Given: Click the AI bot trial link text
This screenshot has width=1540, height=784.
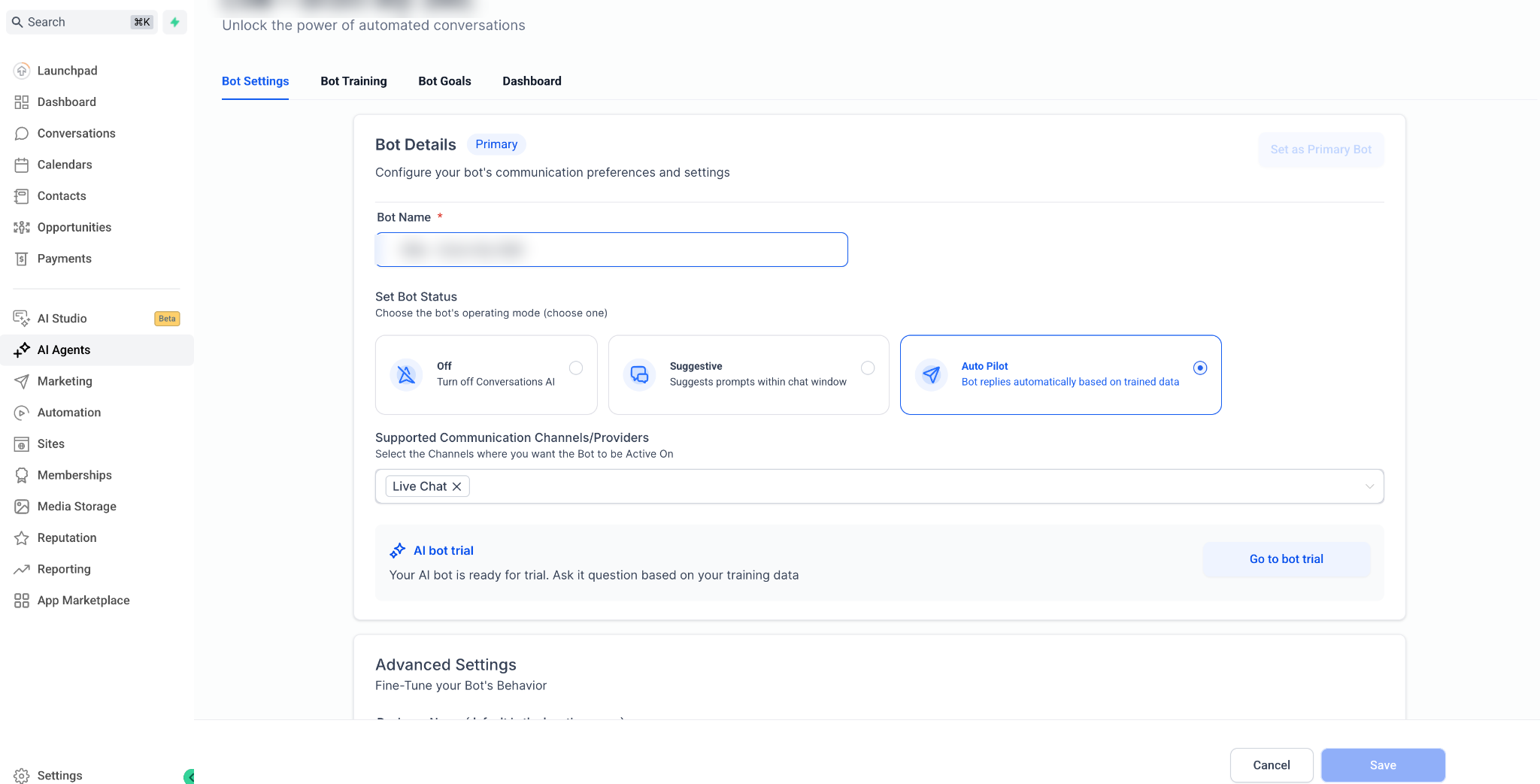Looking at the screenshot, I should pos(444,551).
